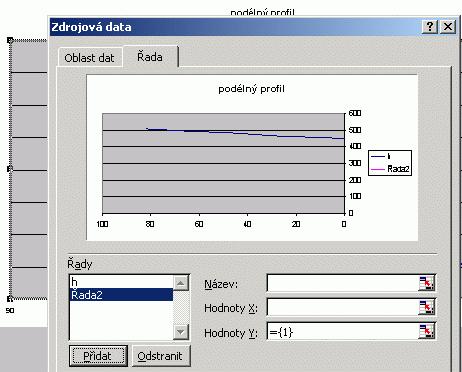462x372 pixels.
Task: Select series h in Řady list
Action: click(121, 282)
